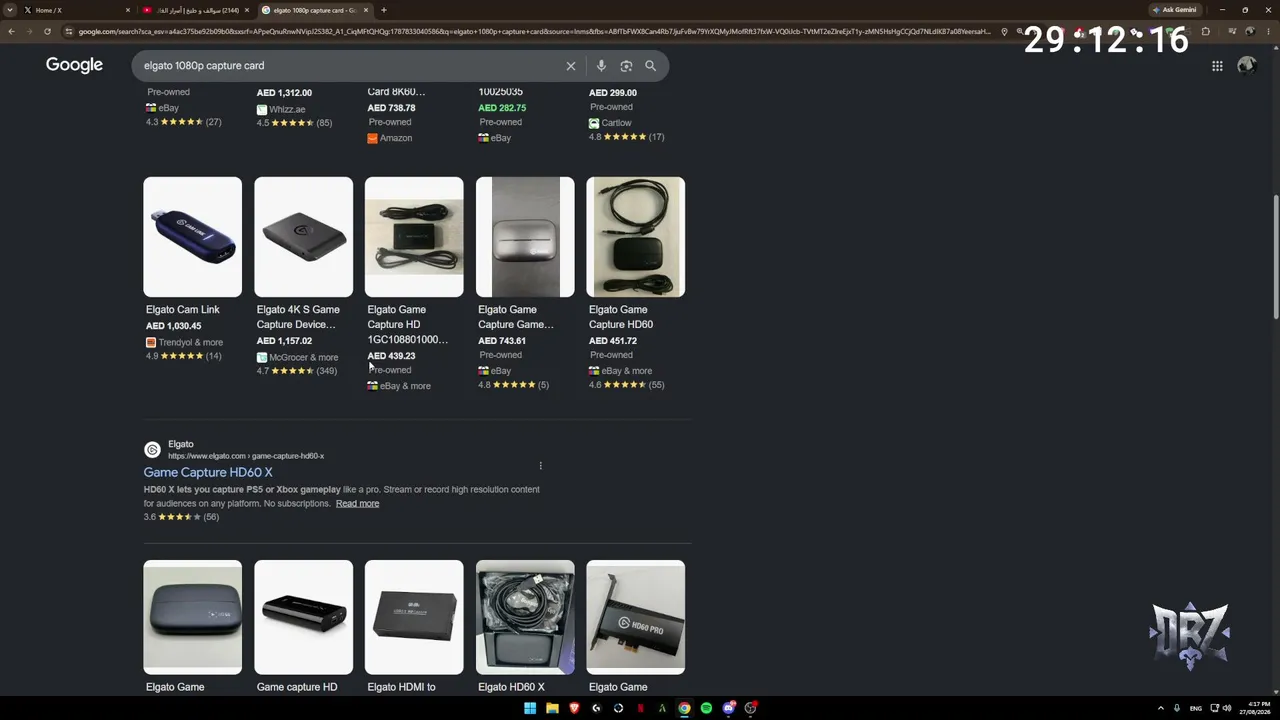Open File Explorer from the taskbar
Image resolution: width=1280 pixels, height=720 pixels.
pyautogui.click(x=552, y=708)
